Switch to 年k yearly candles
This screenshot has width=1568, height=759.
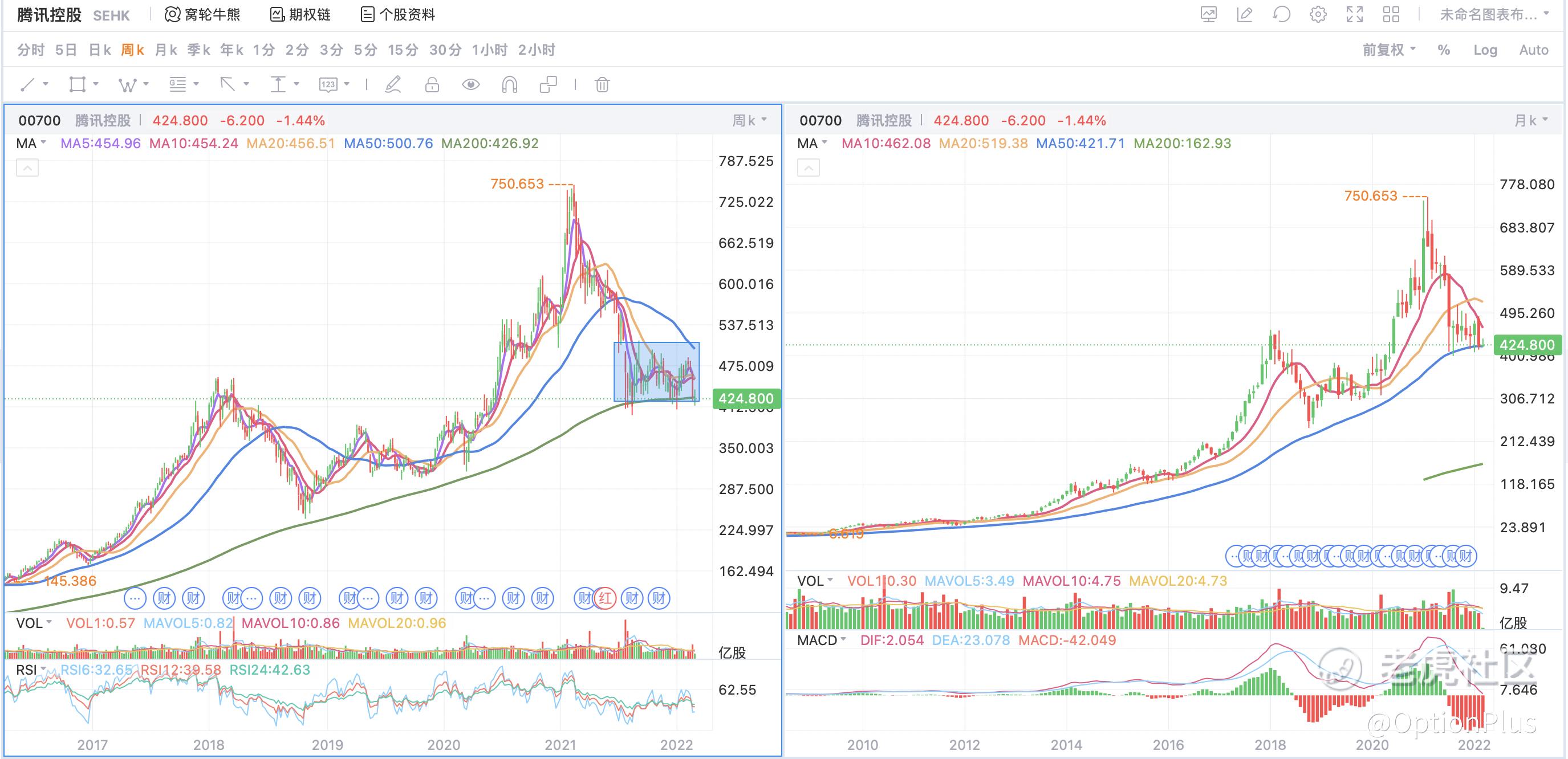coord(231,50)
